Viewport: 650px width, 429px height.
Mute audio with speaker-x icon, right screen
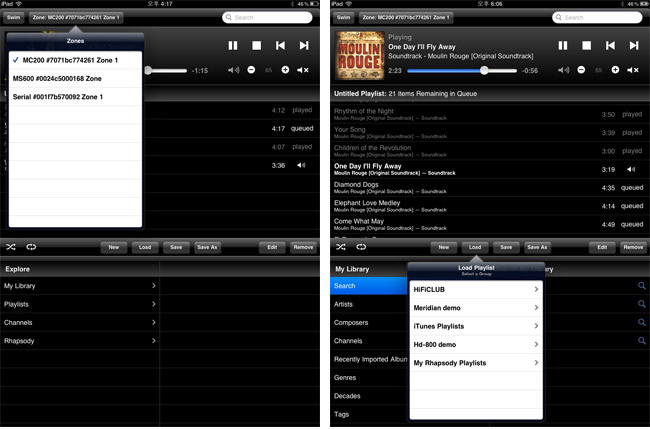click(633, 70)
